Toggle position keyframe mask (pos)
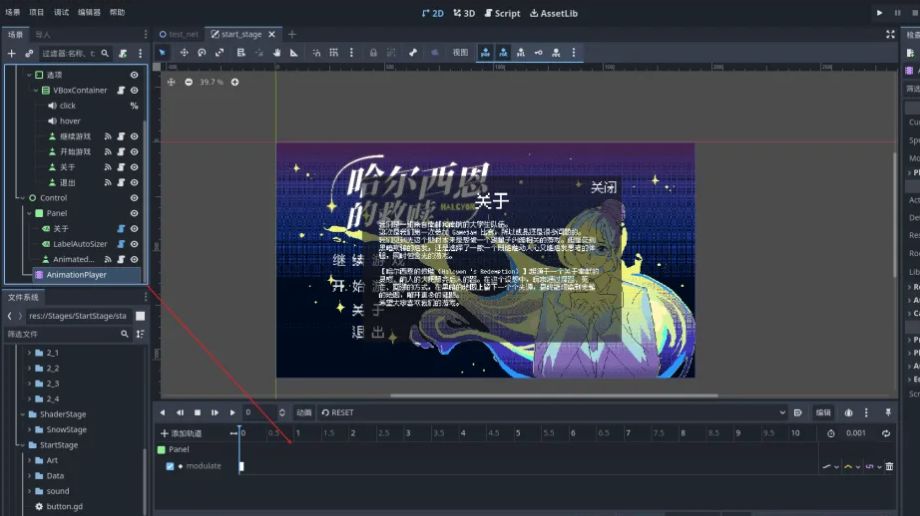The height and width of the screenshot is (516, 920). pyautogui.click(x=485, y=52)
